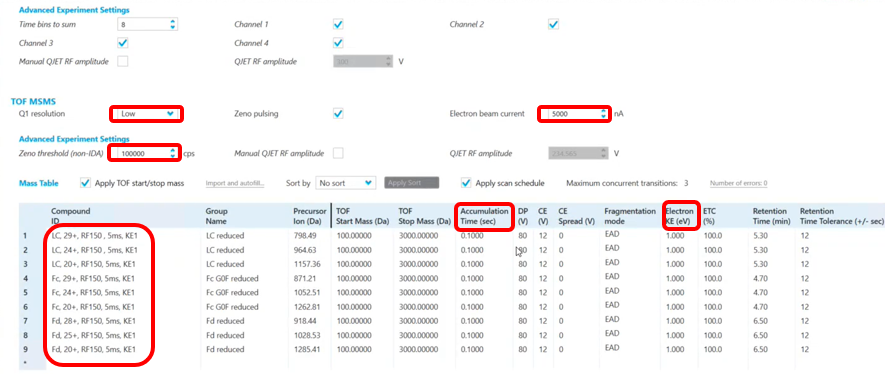Viewport: 885px width, 374px height.
Task: Click the Electron beam current field
Action: 574,113
